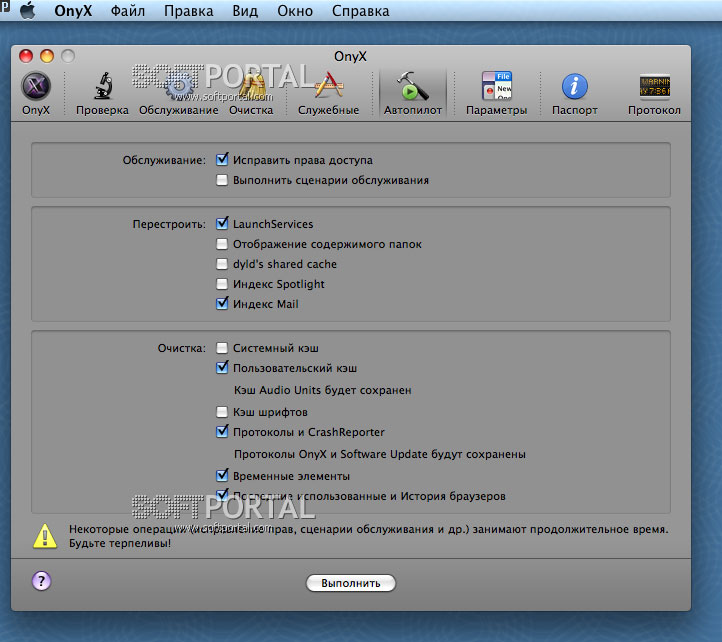Uncheck the Индекс Mail option
Viewport: 722px width, 642px height.
pyautogui.click(x=222, y=303)
